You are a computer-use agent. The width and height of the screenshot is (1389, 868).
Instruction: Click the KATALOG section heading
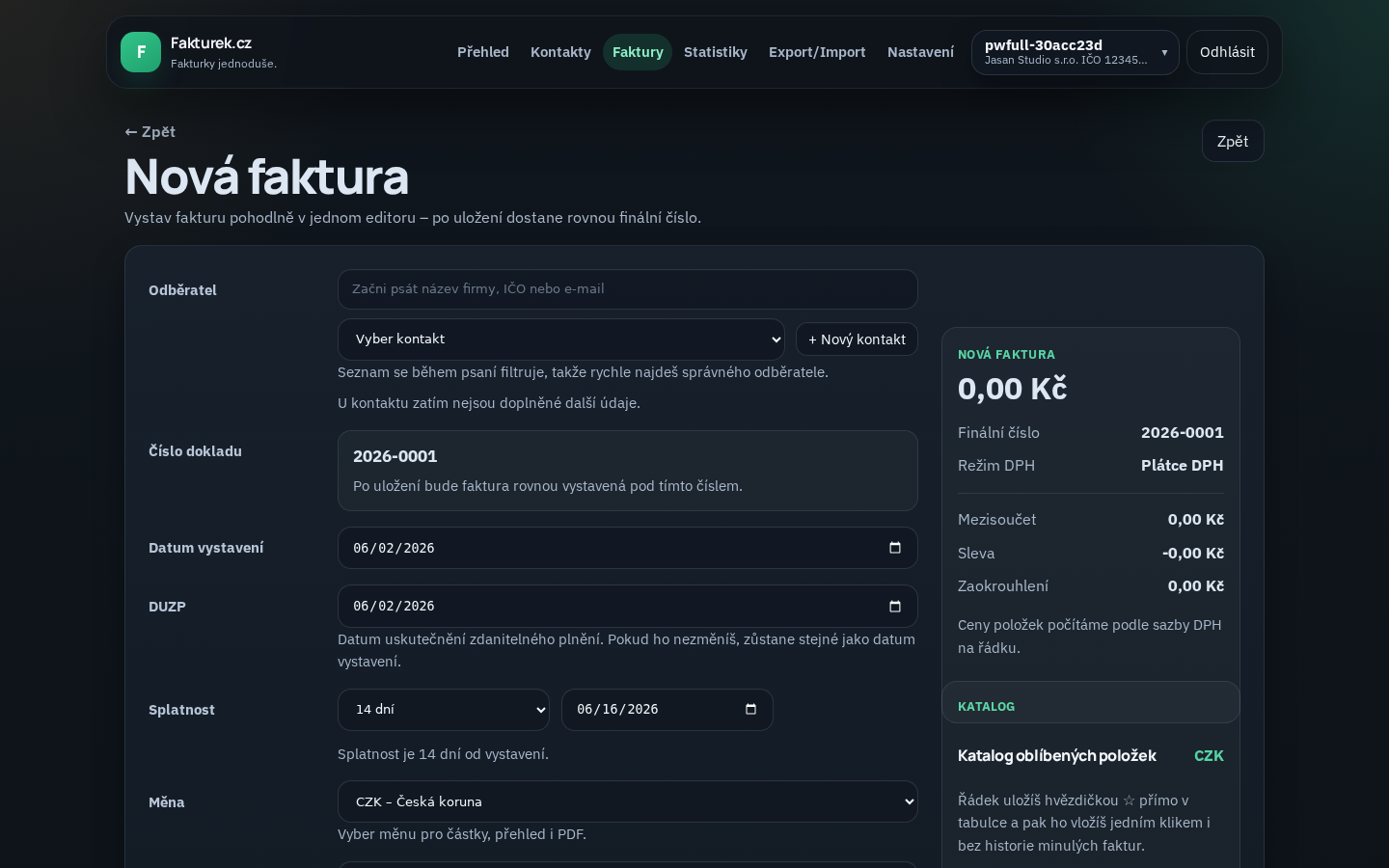tap(986, 707)
